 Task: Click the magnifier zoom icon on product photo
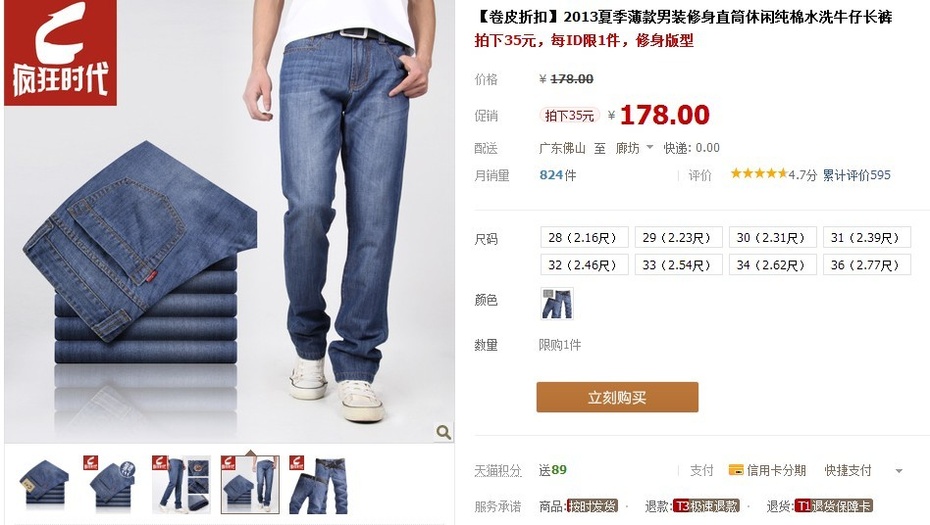443,432
